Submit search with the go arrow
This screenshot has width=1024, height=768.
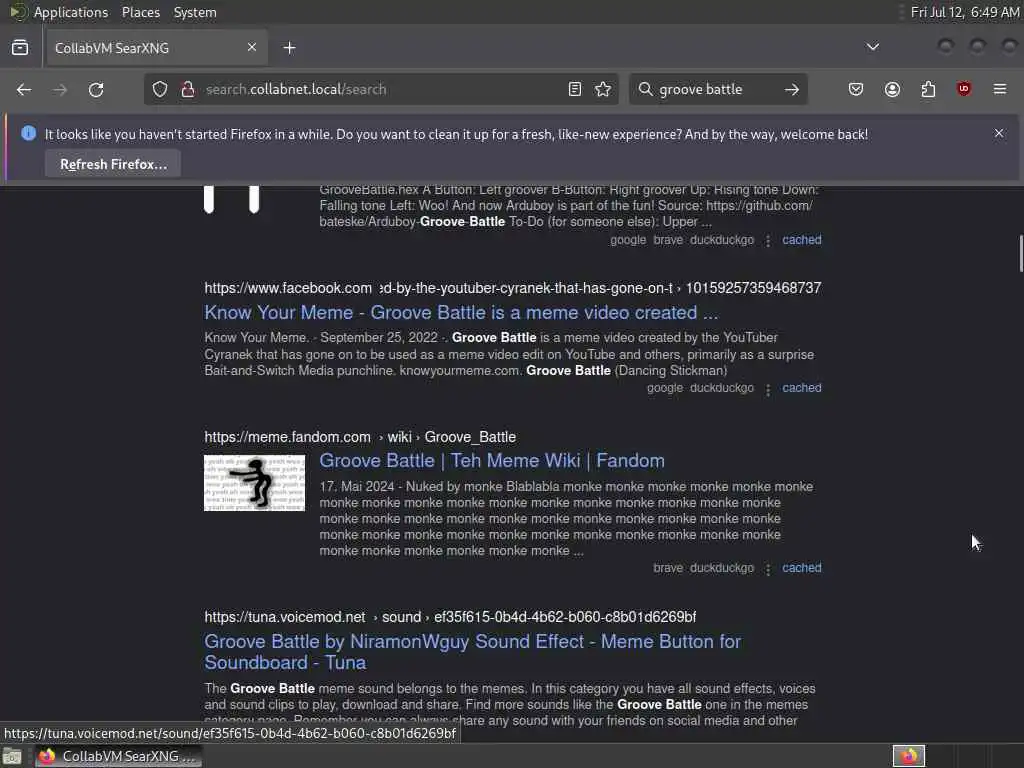(x=792, y=89)
